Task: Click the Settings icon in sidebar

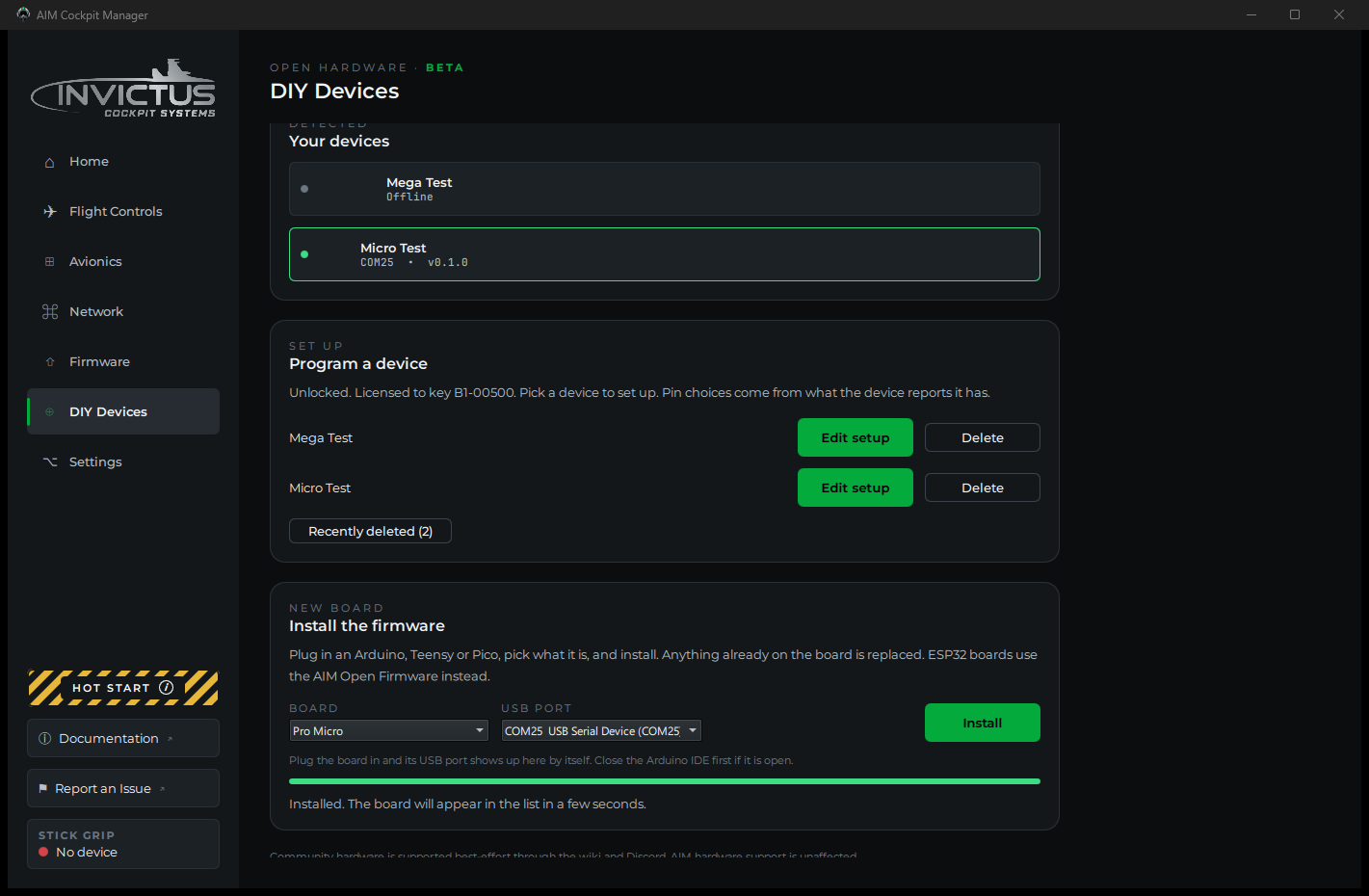Action: pyautogui.click(x=50, y=461)
